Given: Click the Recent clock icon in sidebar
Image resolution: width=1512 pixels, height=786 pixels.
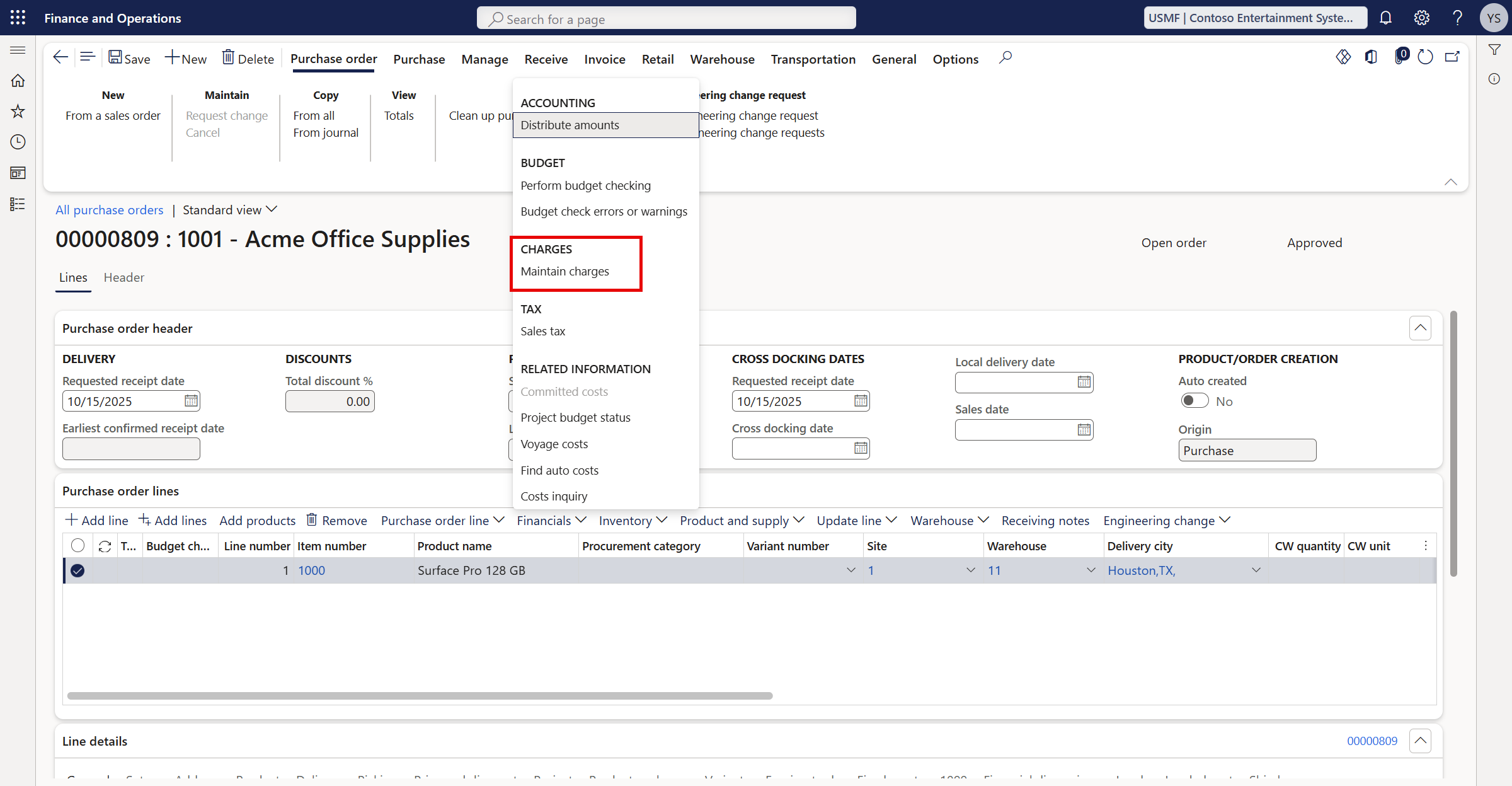Looking at the screenshot, I should click(18, 142).
